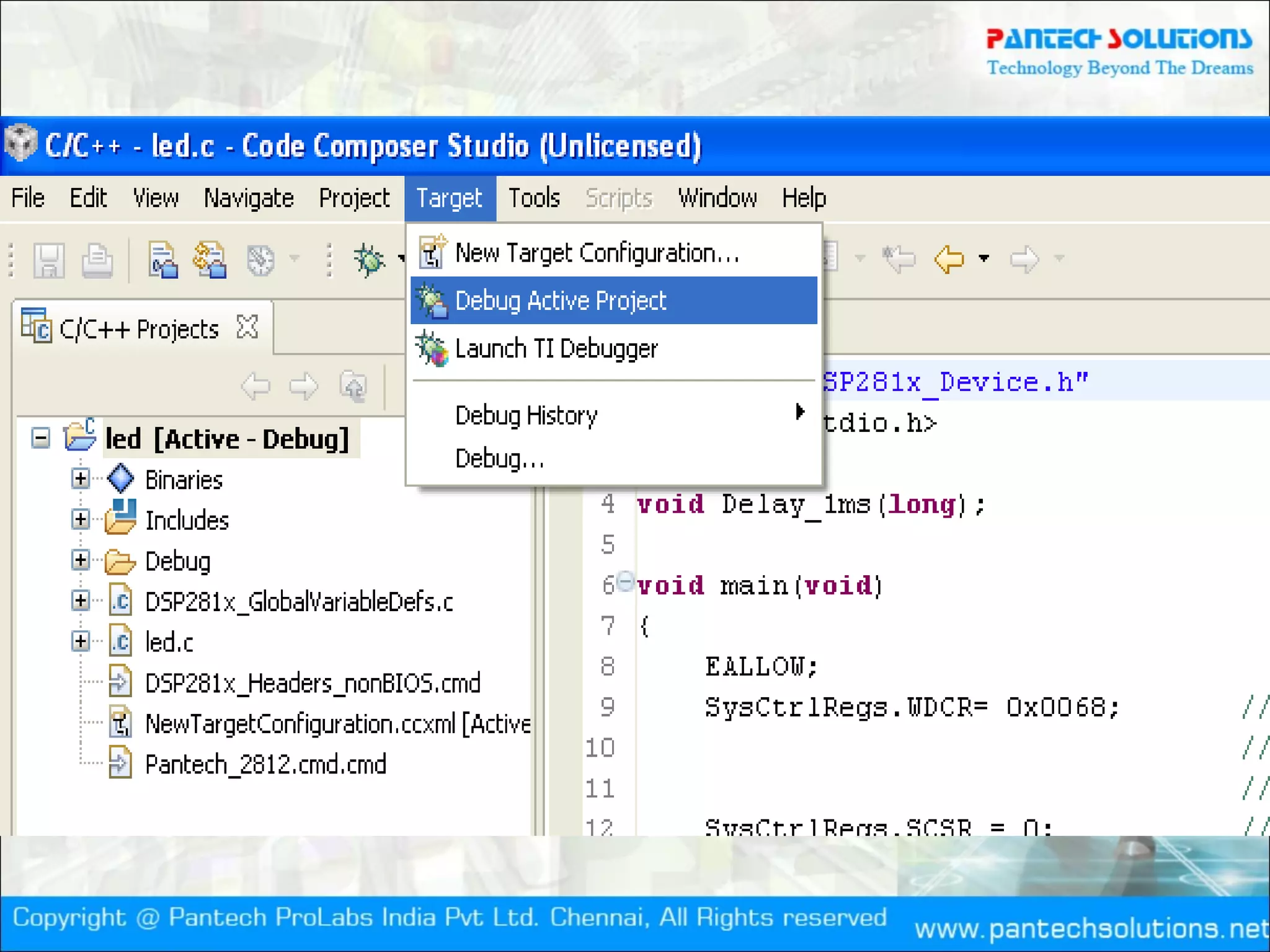The width and height of the screenshot is (1270, 952).
Task: Click the New Target Configuration menu icon
Action: (x=432, y=252)
